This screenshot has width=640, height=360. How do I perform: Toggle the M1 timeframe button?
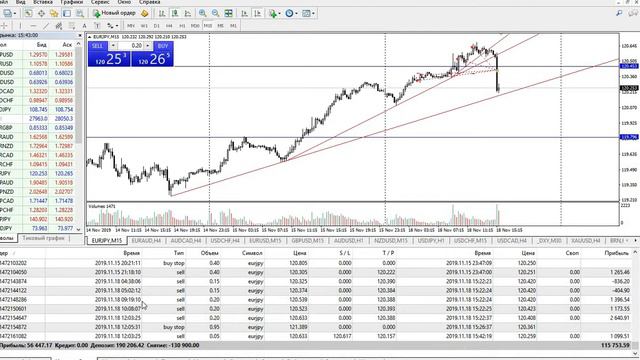pos(233,26)
